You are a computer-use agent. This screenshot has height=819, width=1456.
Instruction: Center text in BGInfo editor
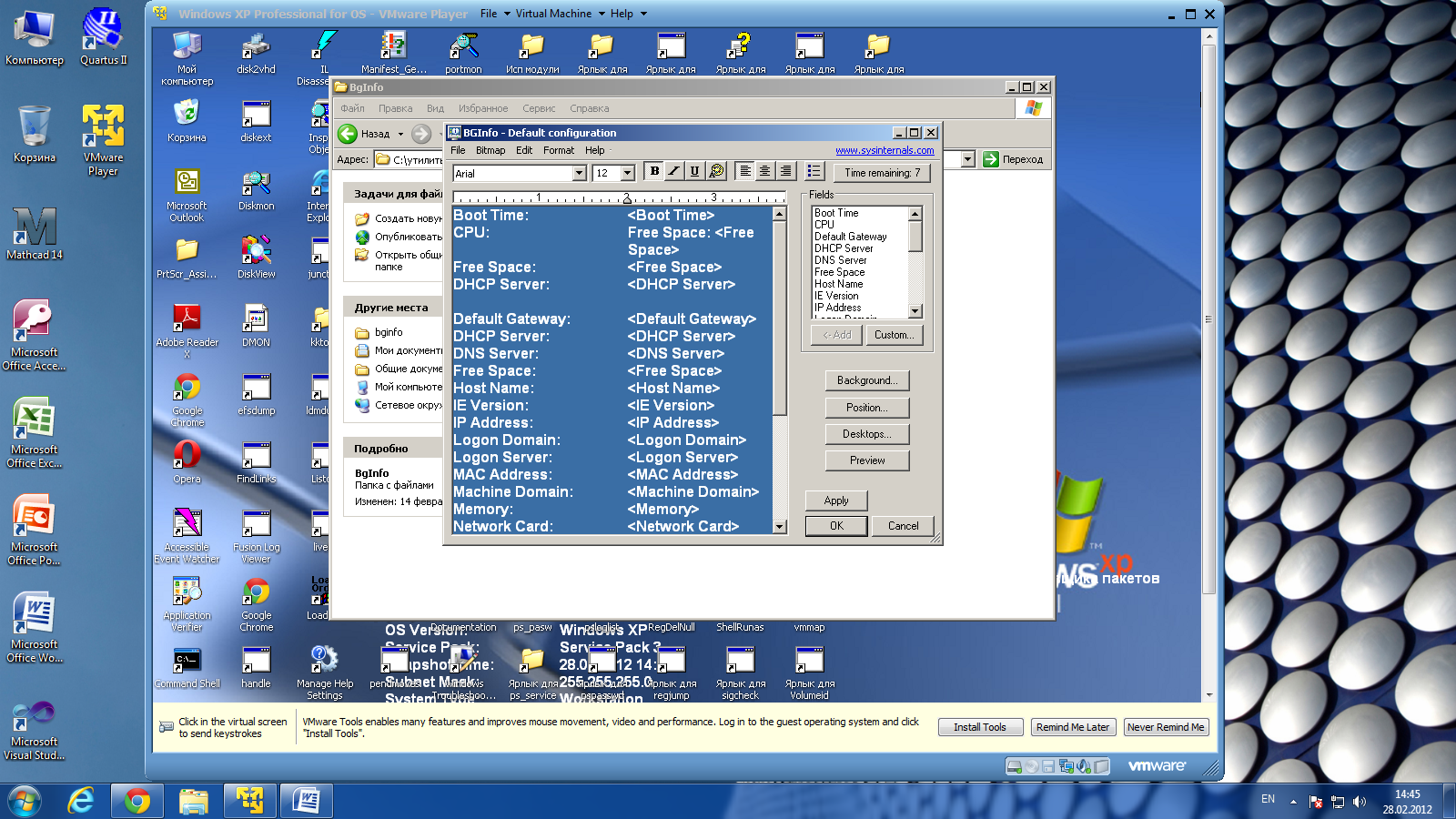coord(765,171)
